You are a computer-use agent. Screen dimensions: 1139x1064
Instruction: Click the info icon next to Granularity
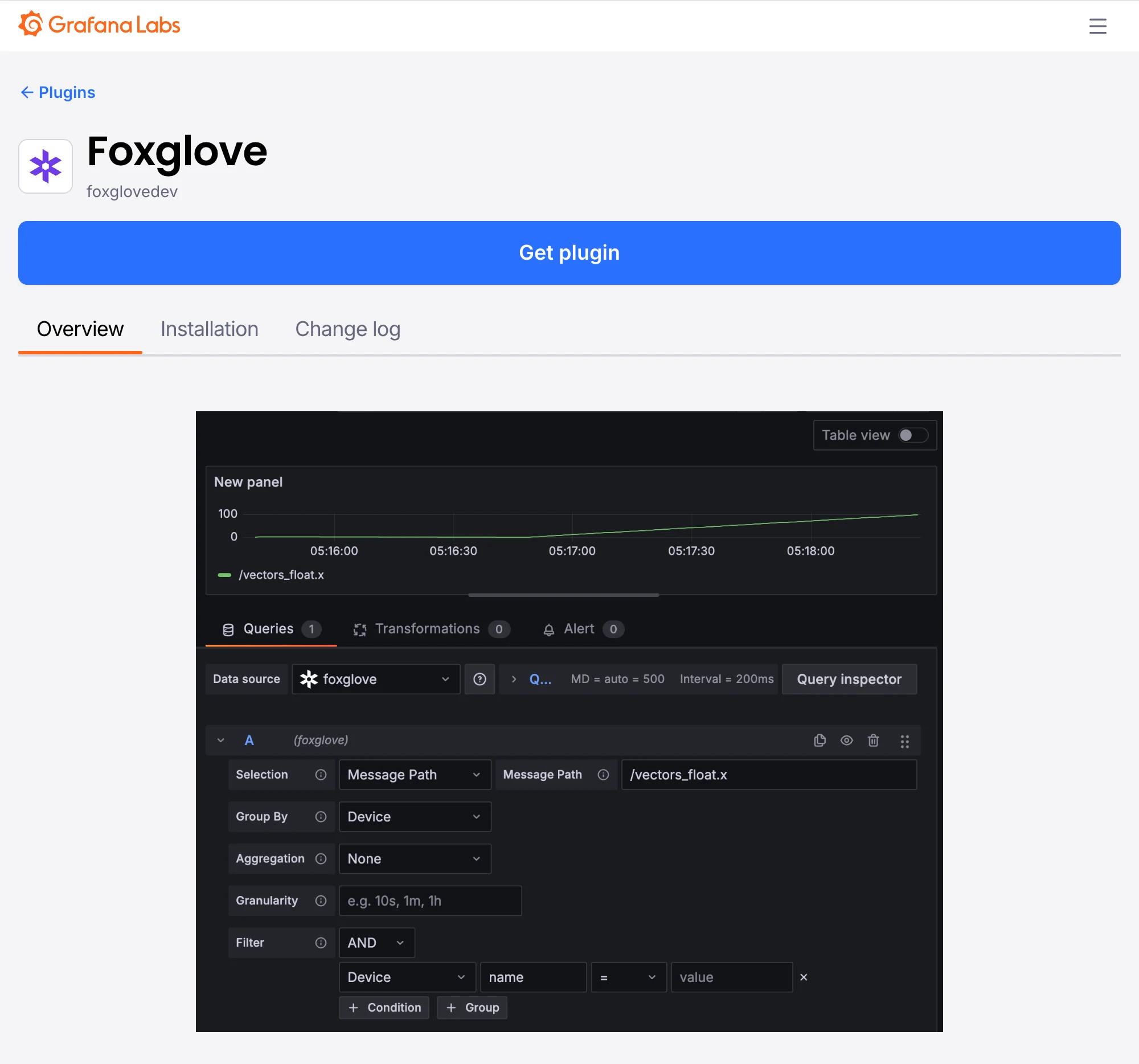point(321,901)
